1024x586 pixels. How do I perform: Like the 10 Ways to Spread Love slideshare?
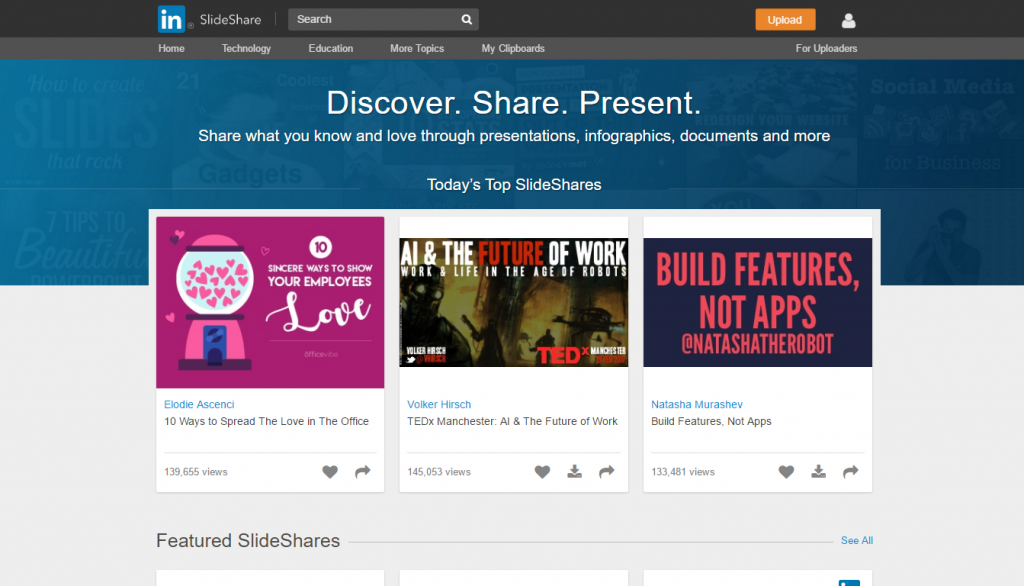pyautogui.click(x=330, y=472)
